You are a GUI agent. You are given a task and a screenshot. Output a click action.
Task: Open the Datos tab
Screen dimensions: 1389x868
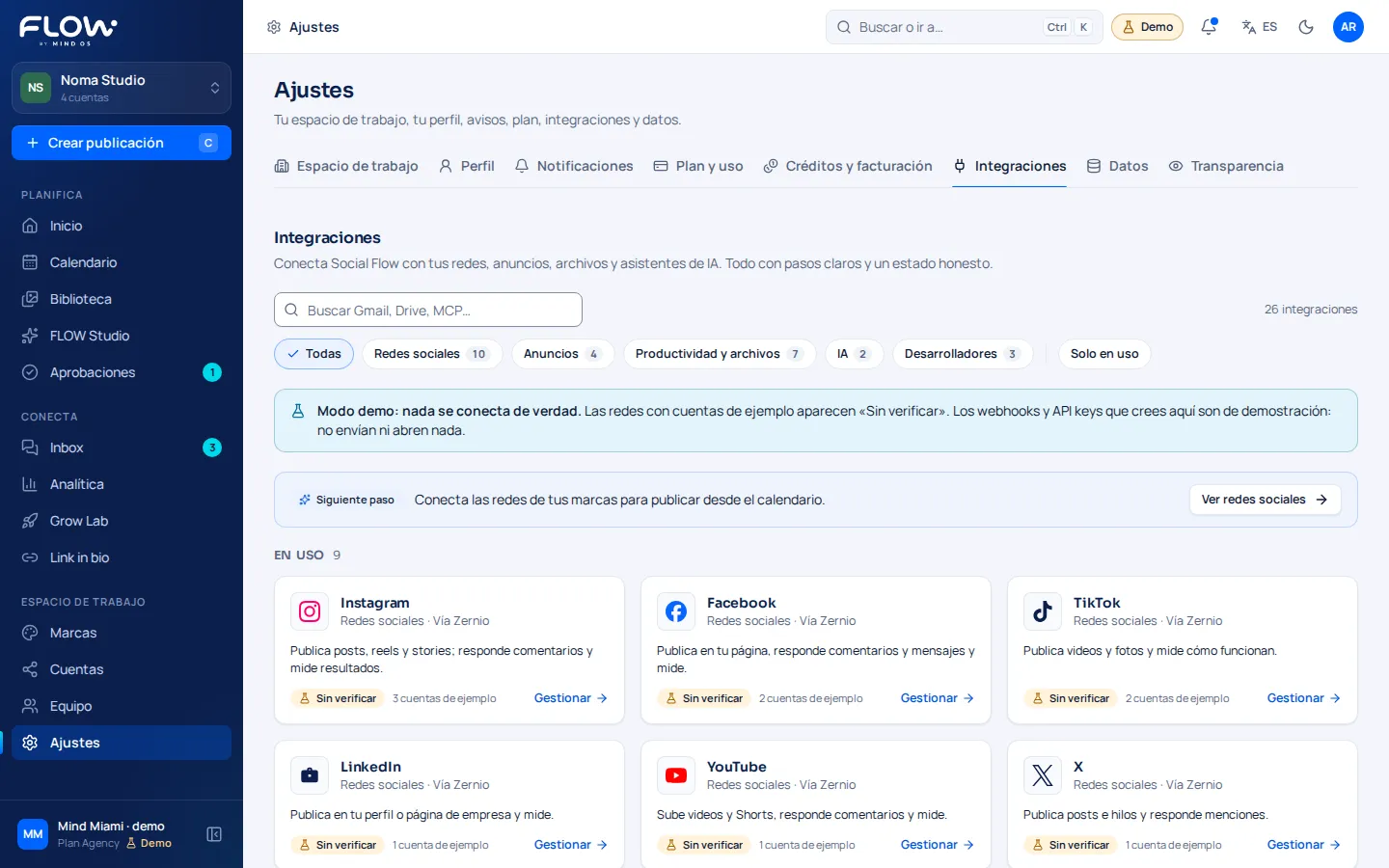click(1117, 166)
